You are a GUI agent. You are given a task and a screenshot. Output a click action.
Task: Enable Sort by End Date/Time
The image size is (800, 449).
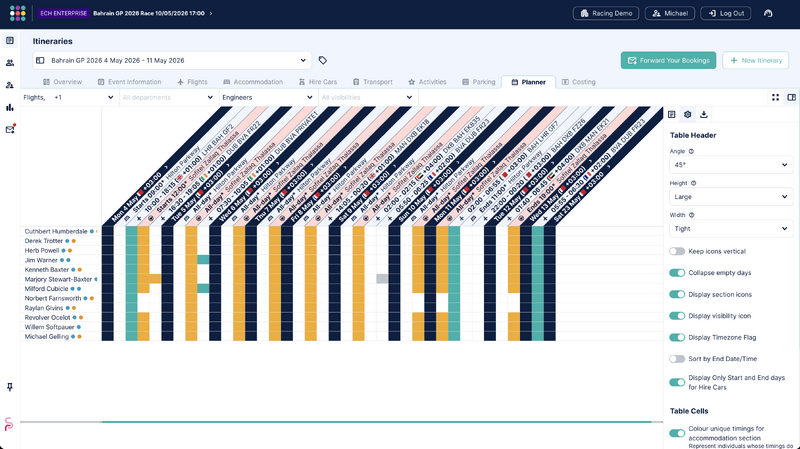coord(677,359)
